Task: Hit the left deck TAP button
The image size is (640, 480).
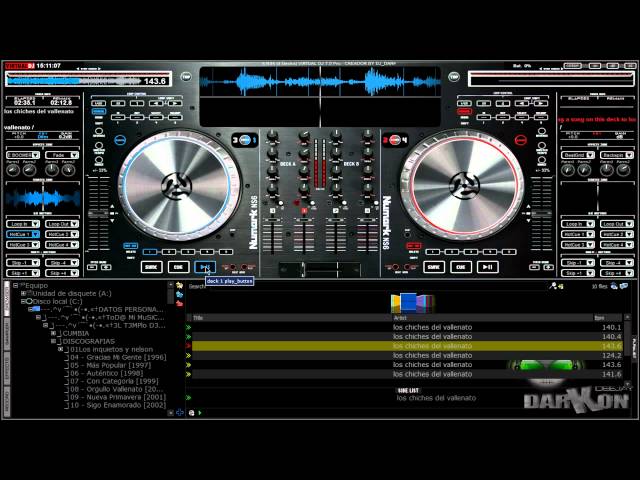Action: point(186,77)
